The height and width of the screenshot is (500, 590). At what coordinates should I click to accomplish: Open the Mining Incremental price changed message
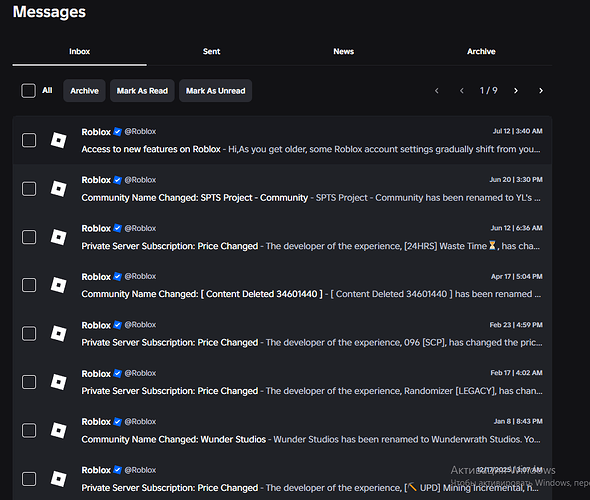(282, 478)
